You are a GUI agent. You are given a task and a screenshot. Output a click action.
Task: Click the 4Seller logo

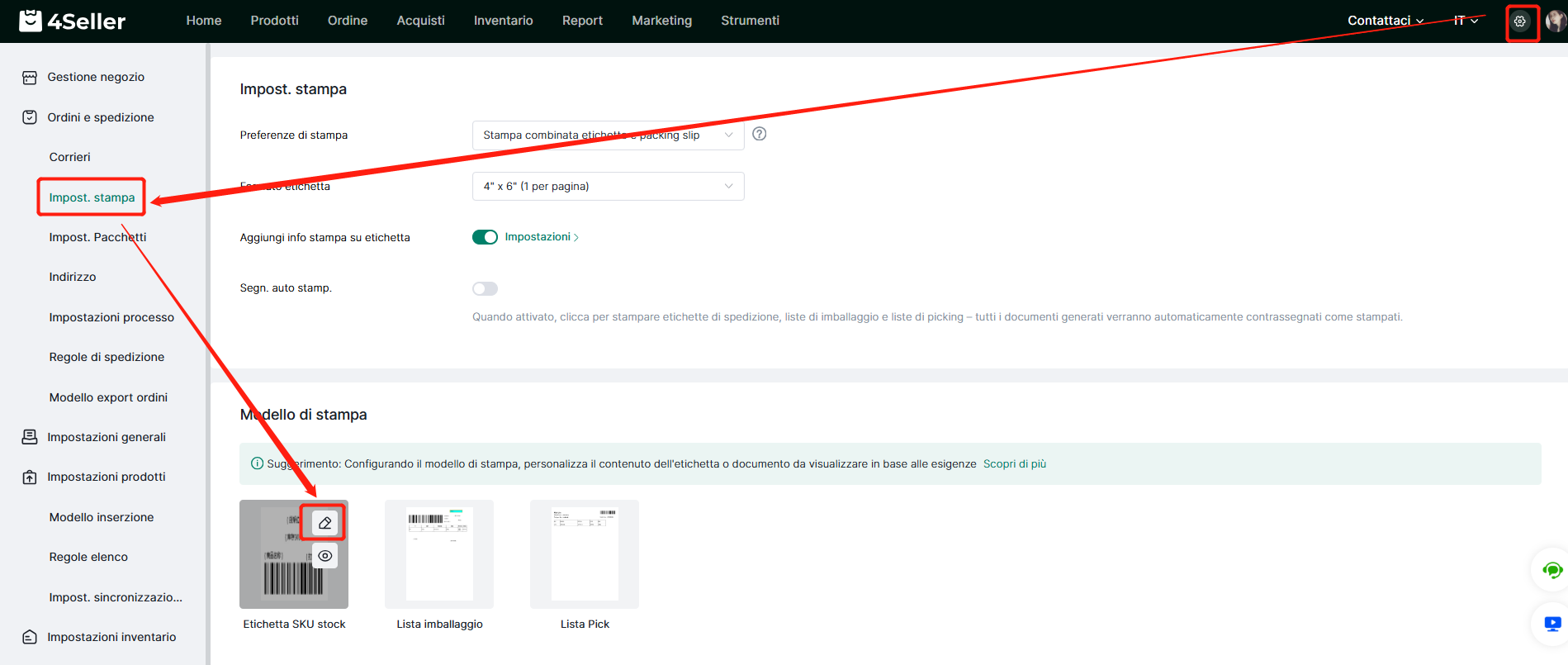(73, 21)
